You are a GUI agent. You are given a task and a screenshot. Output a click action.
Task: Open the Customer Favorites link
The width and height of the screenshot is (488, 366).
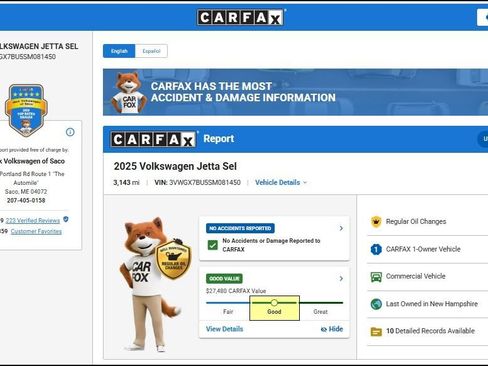[36, 231]
